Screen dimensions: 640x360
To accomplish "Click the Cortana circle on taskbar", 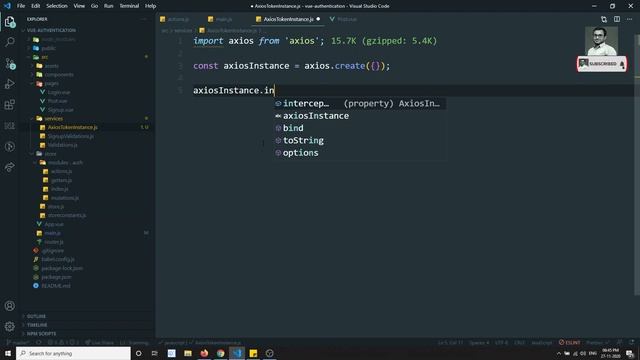I will coord(138,353).
